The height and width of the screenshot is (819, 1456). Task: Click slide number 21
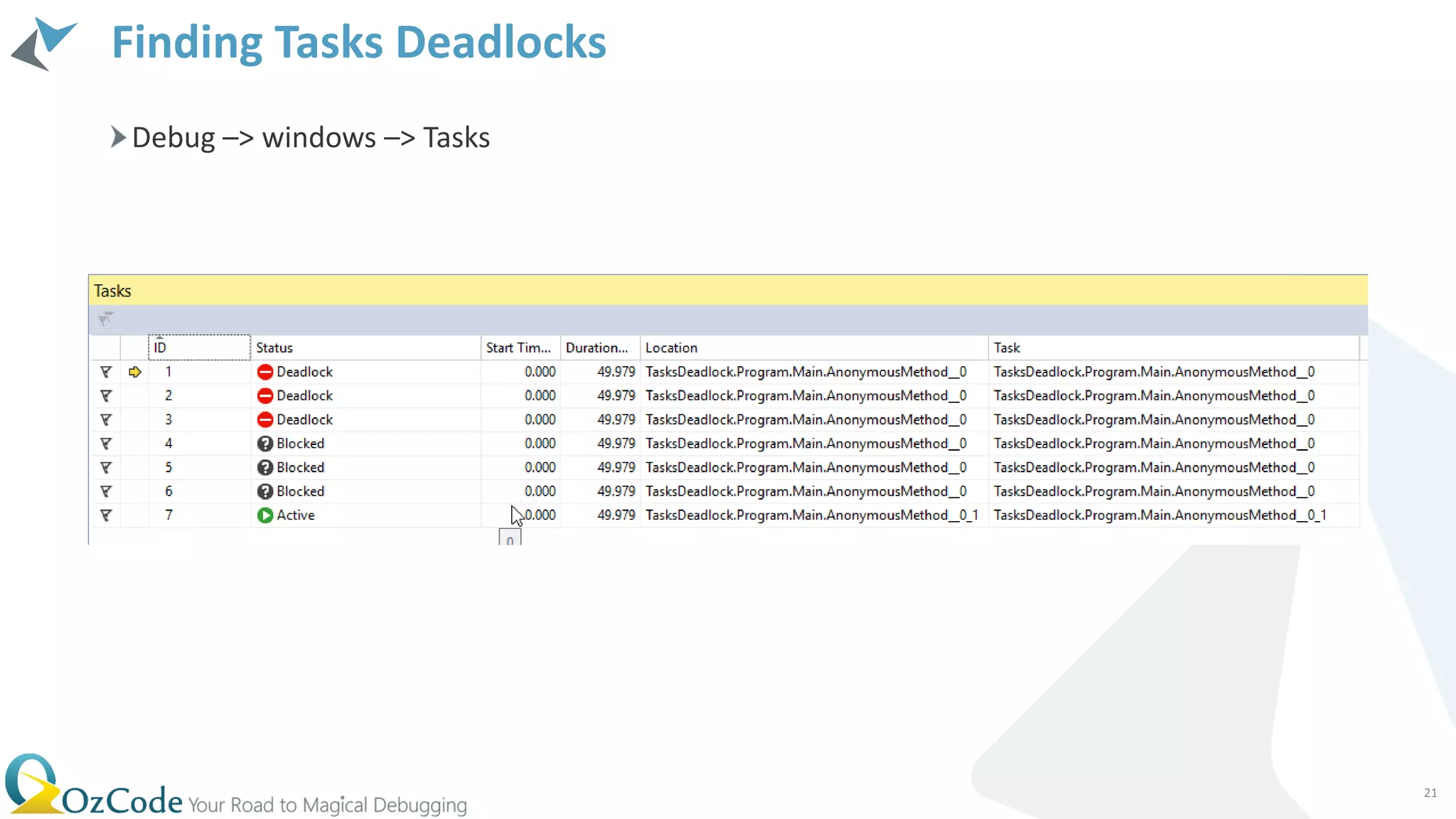[1430, 793]
